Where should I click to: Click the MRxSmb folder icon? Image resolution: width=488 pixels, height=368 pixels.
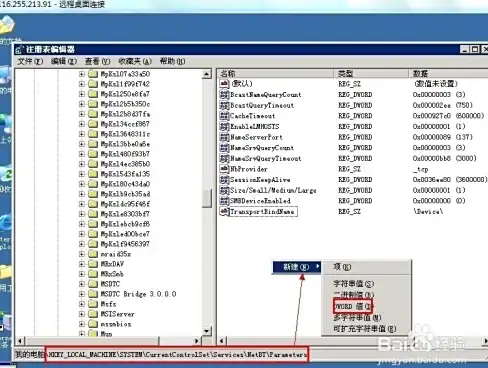93,274
